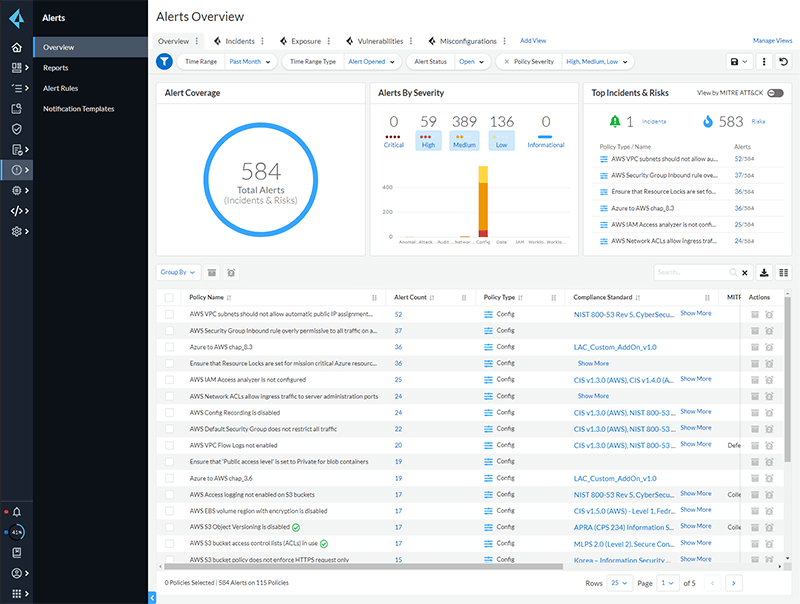This screenshot has height=604, width=800.
Task: Open the Group By dropdown
Action: point(178,272)
